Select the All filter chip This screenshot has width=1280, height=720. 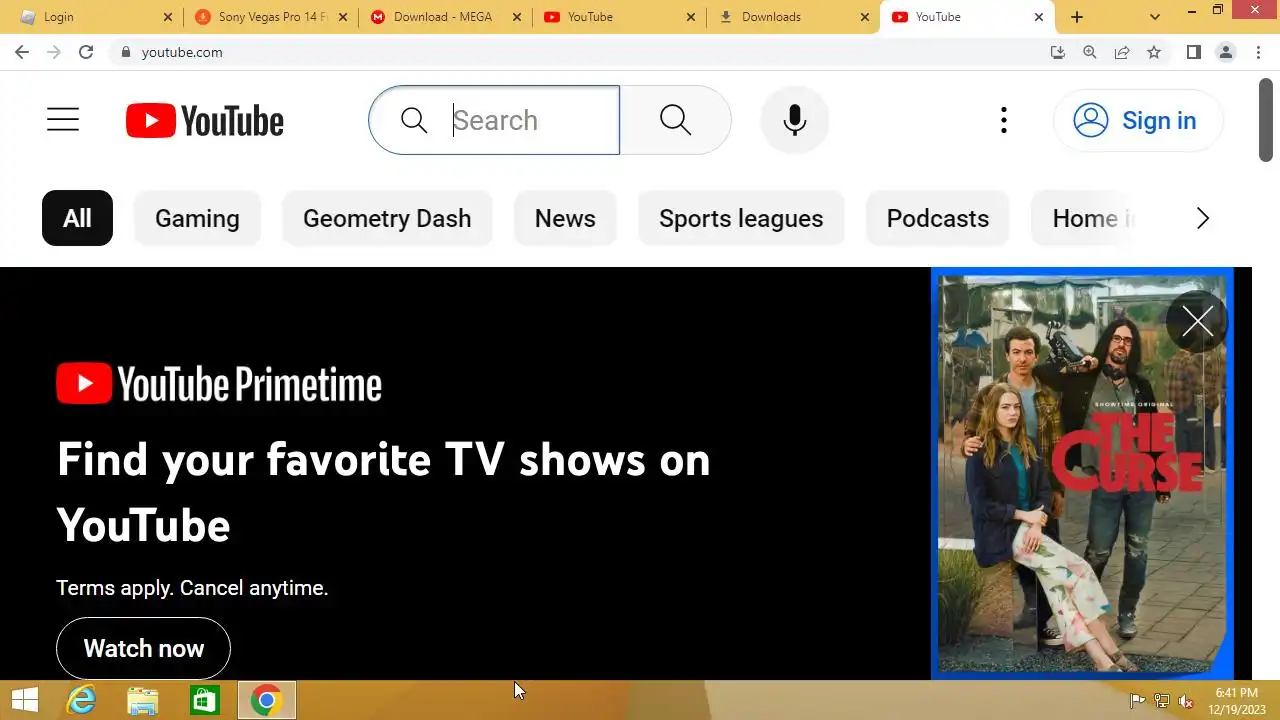click(x=77, y=218)
